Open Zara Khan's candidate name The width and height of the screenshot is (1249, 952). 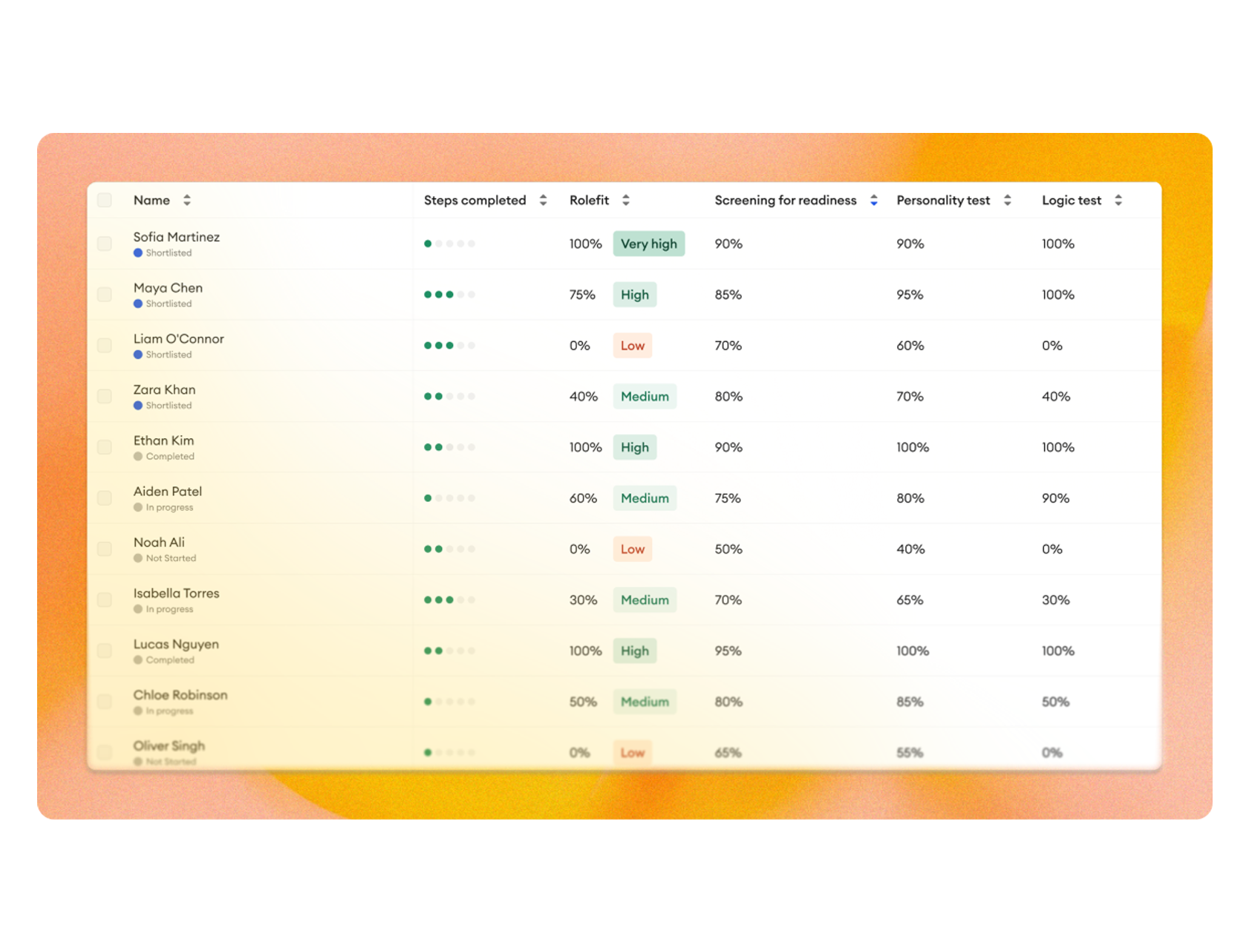(164, 390)
